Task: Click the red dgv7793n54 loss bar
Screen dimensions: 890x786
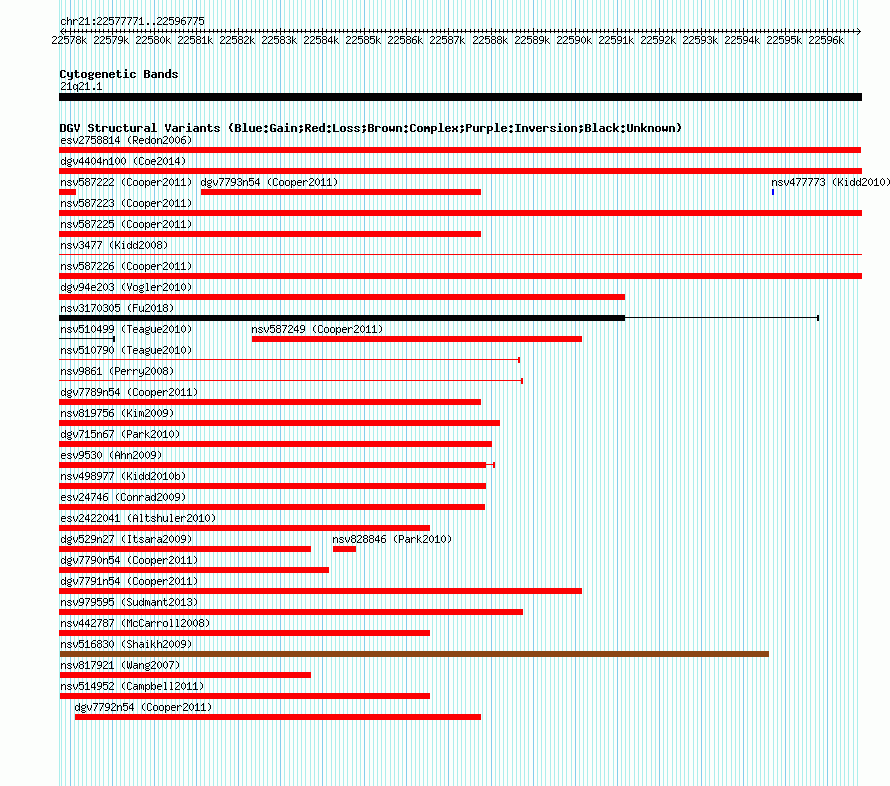Action: click(x=341, y=192)
